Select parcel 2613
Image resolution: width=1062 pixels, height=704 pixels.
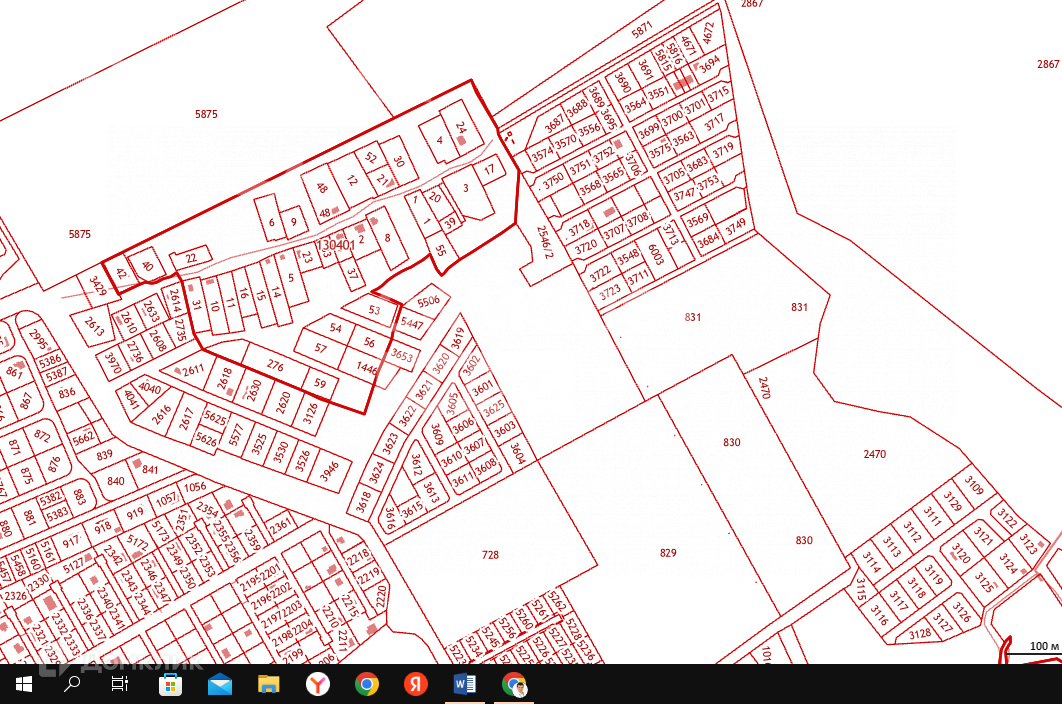[x=94, y=327]
